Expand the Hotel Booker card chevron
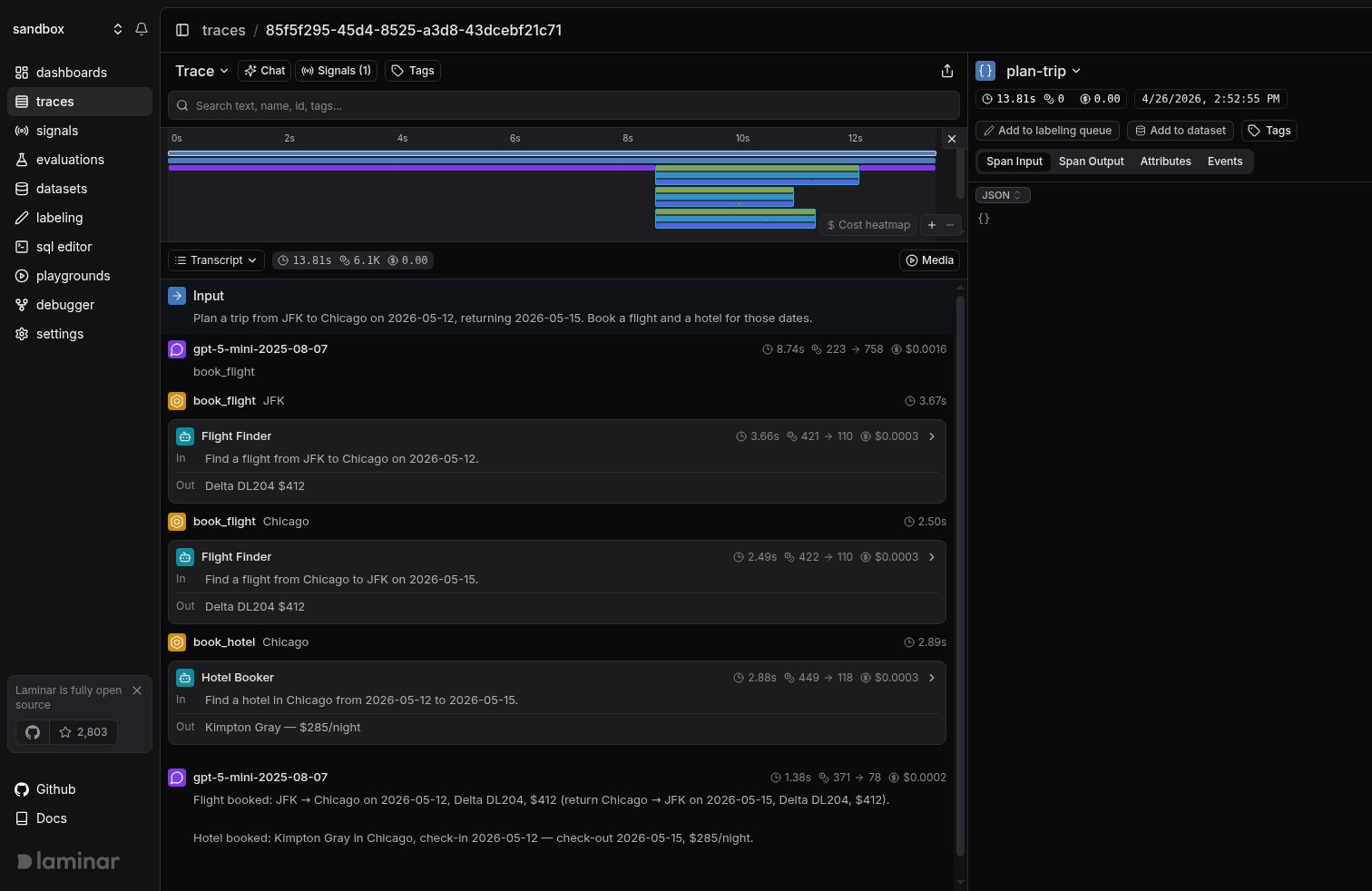The width and height of the screenshot is (1372, 891). click(932, 678)
